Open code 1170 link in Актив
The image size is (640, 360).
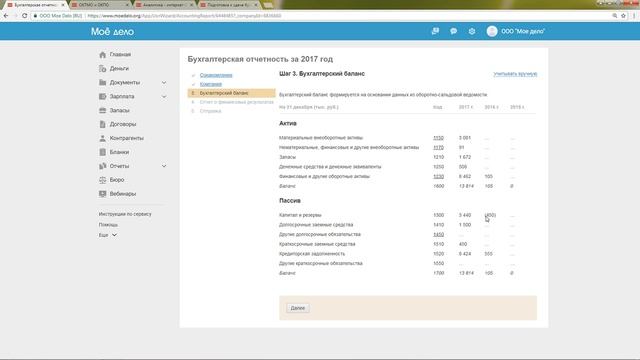(x=438, y=147)
